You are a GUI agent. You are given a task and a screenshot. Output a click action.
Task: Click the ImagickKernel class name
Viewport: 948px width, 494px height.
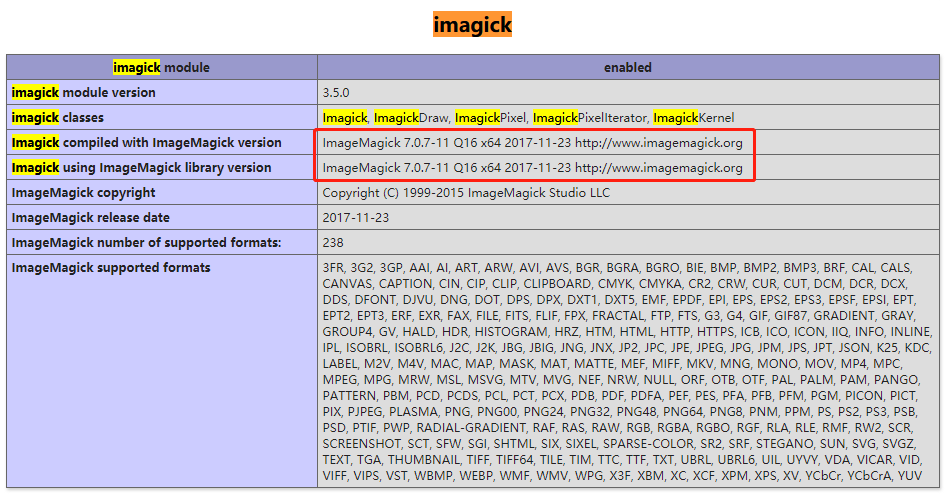[x=693, y=117]
